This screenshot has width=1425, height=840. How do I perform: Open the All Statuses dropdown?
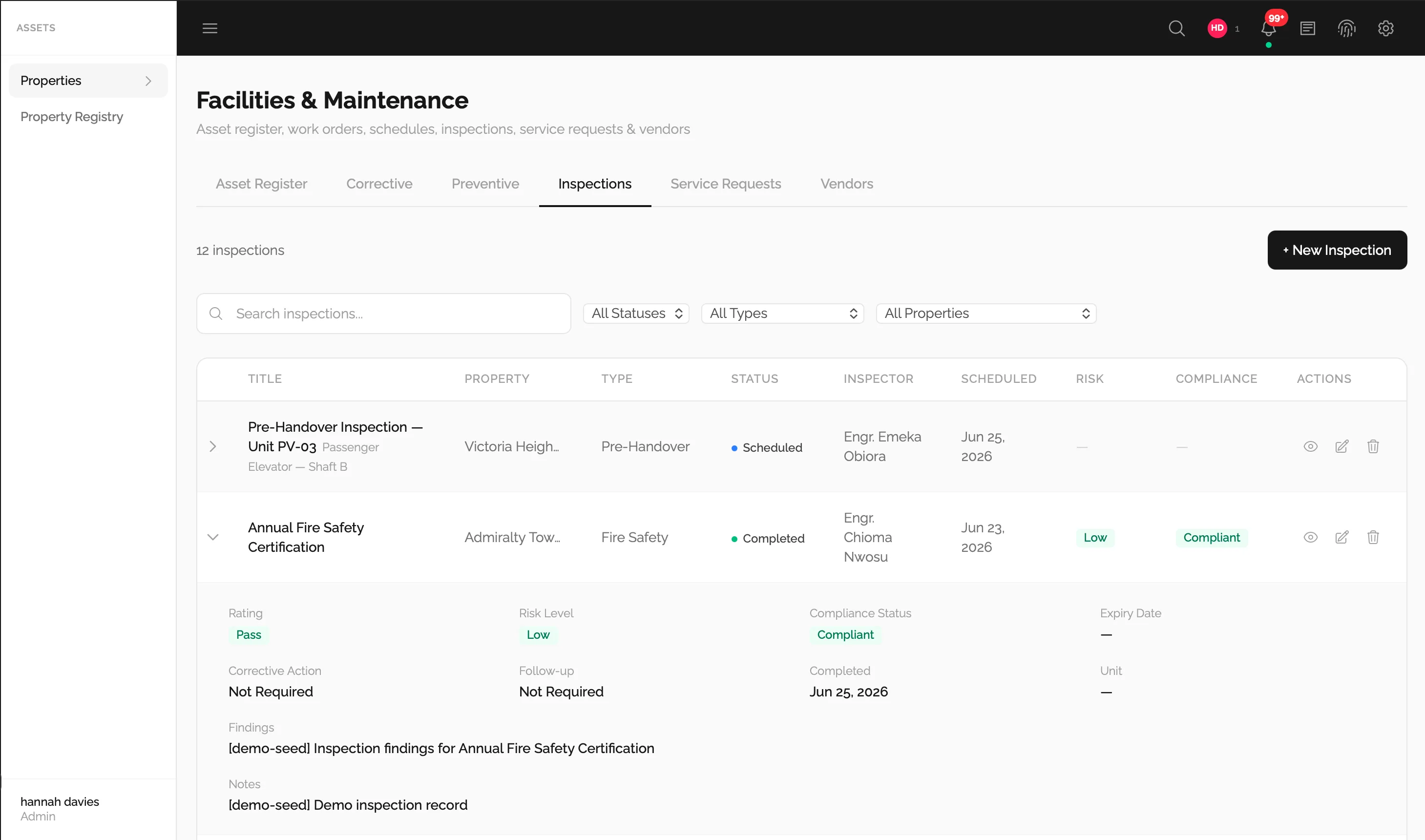coord(636,314)
